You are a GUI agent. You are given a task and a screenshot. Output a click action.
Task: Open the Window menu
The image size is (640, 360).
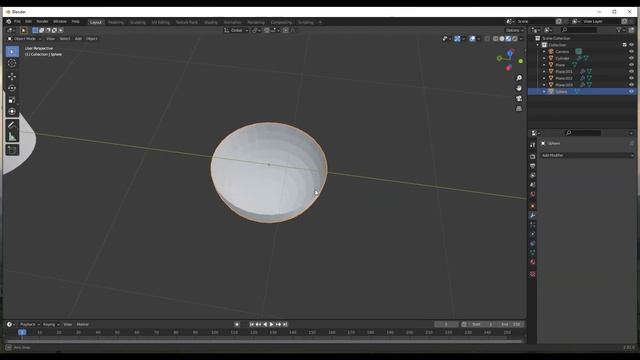pyautogui.click(x=60, y=22)
